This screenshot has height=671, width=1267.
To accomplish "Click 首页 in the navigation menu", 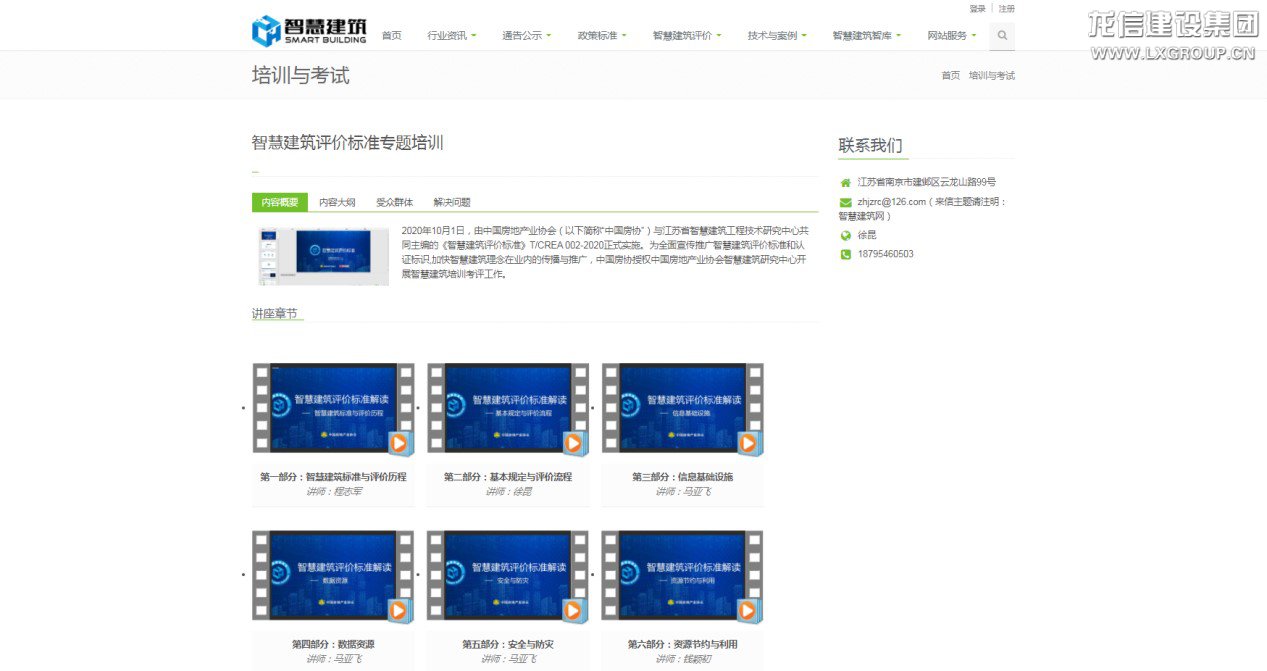I will (390, 34).
